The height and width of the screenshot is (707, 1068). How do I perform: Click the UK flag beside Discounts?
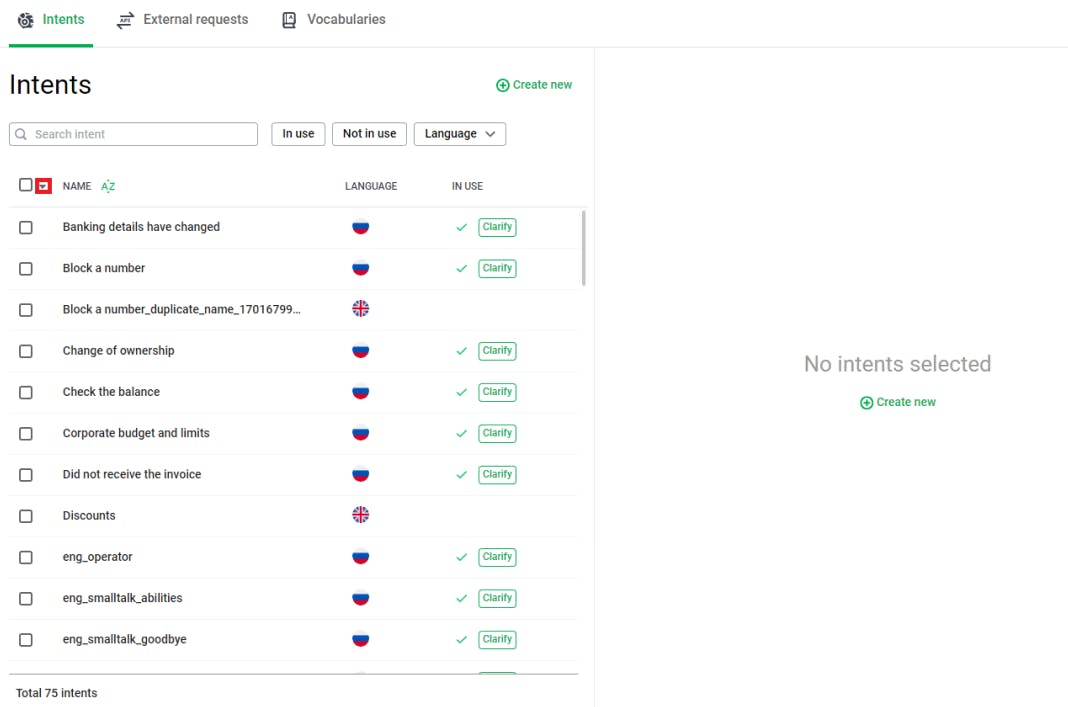361,515
